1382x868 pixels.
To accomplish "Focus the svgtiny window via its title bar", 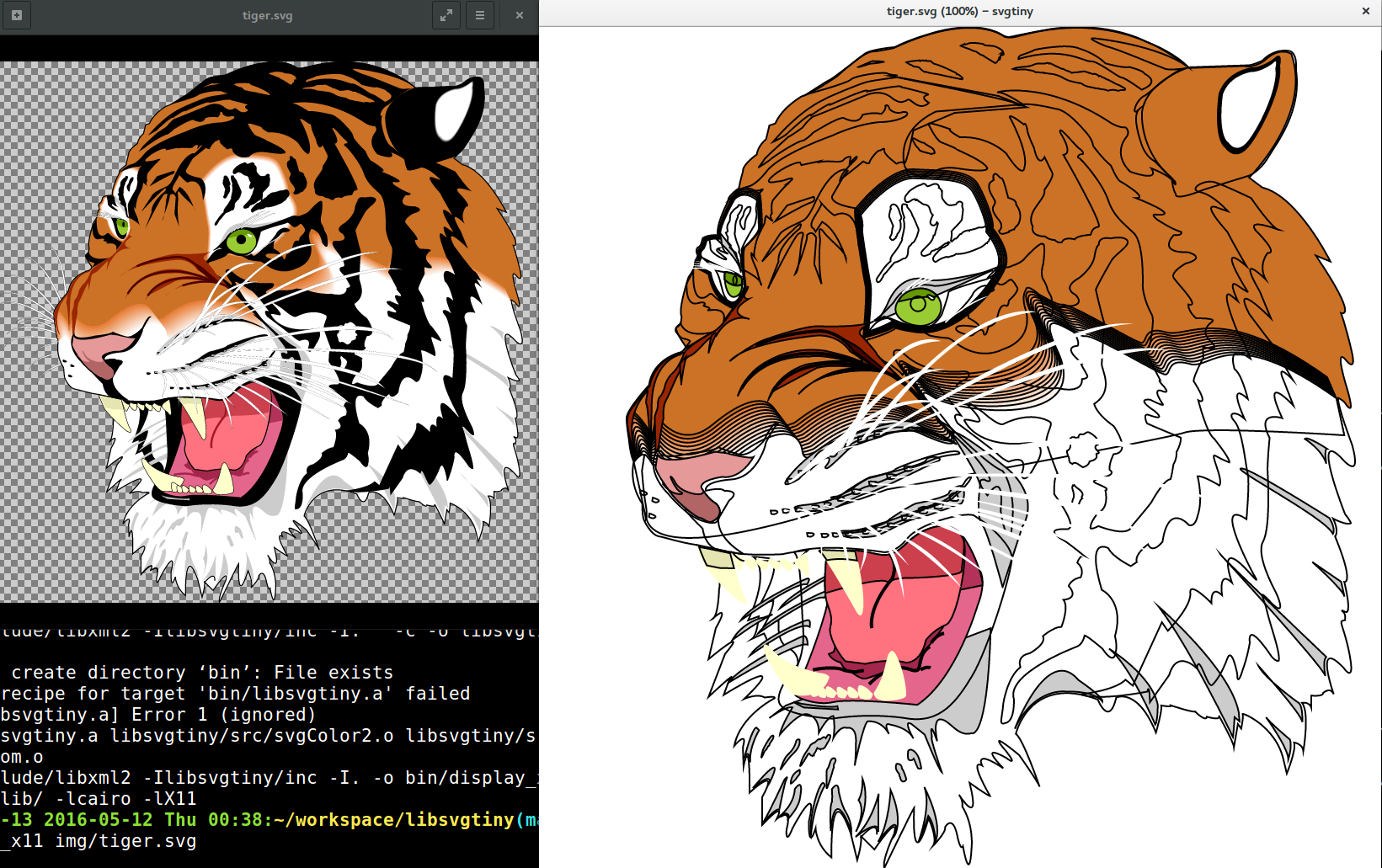I will pyautogui.click(x=959, y=11).
